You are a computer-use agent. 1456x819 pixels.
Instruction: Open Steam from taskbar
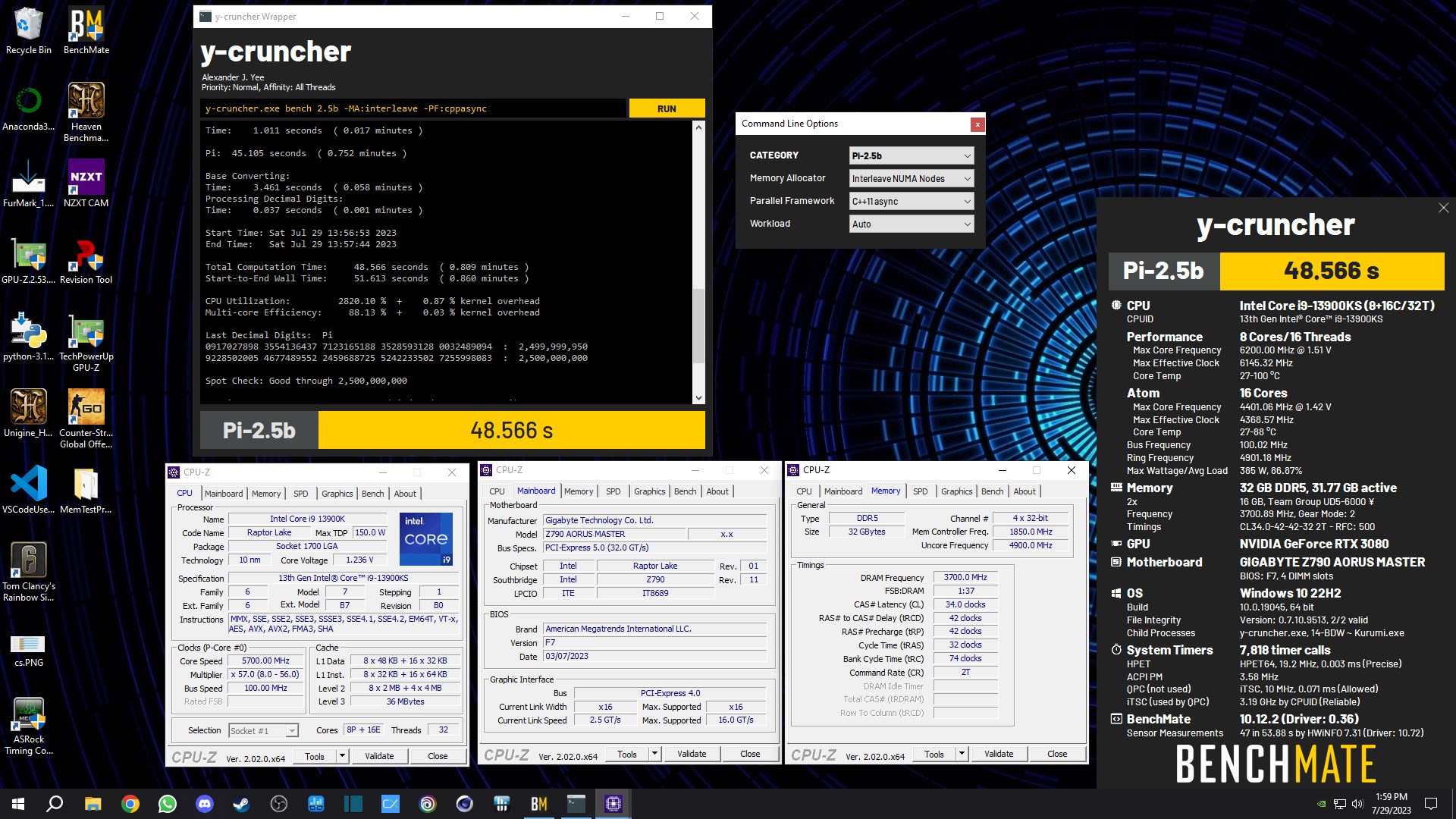pos(241,804)
